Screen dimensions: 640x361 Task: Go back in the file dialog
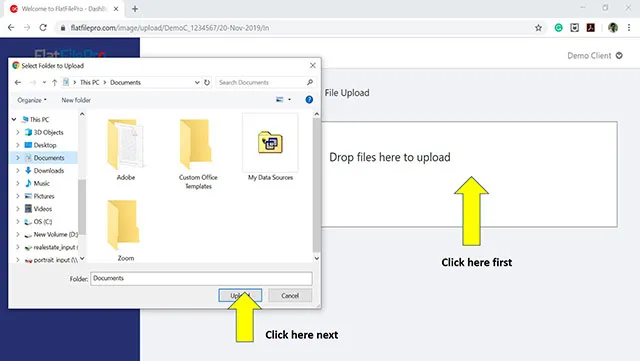[x=18, y=82]
